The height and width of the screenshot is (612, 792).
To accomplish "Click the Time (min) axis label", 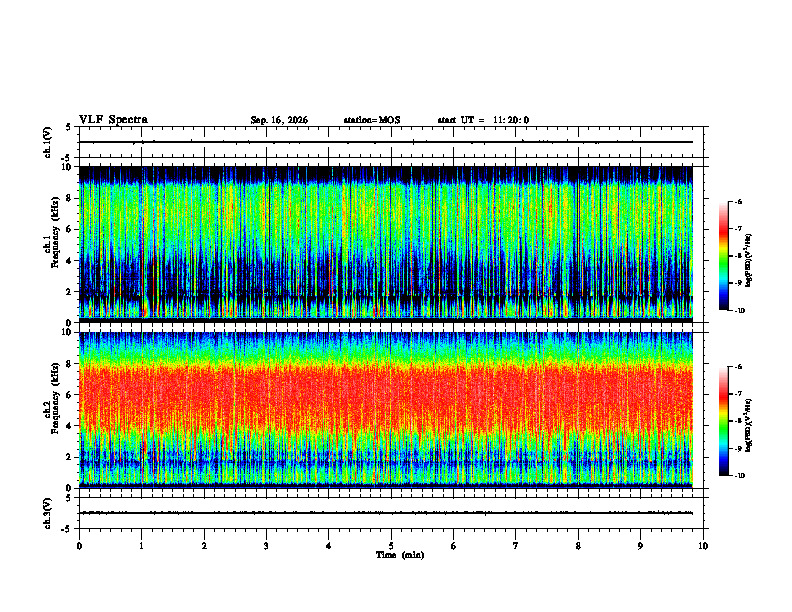I will (x=400, y=555).
